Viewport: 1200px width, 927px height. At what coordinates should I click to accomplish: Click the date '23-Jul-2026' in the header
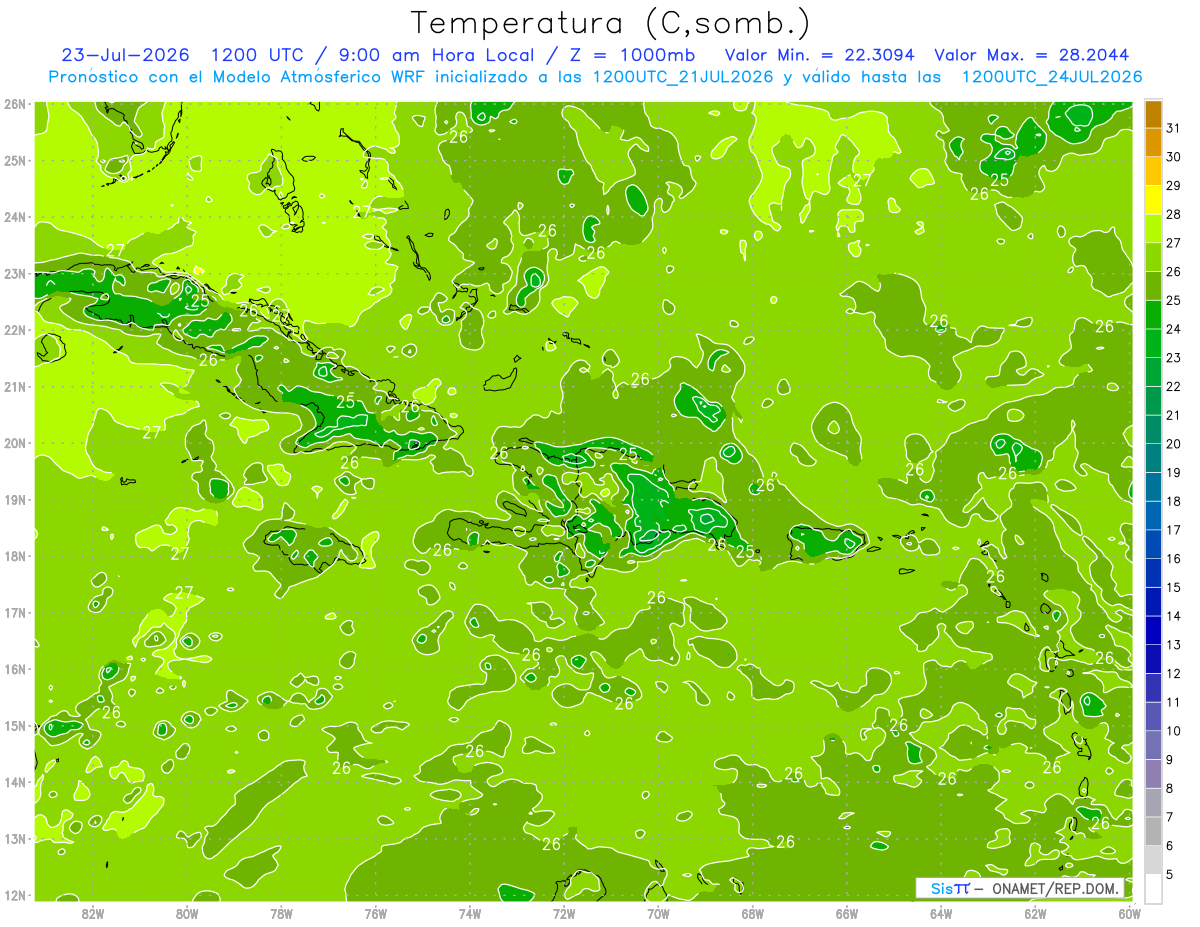pyautogui.click(x=128, y=55)
